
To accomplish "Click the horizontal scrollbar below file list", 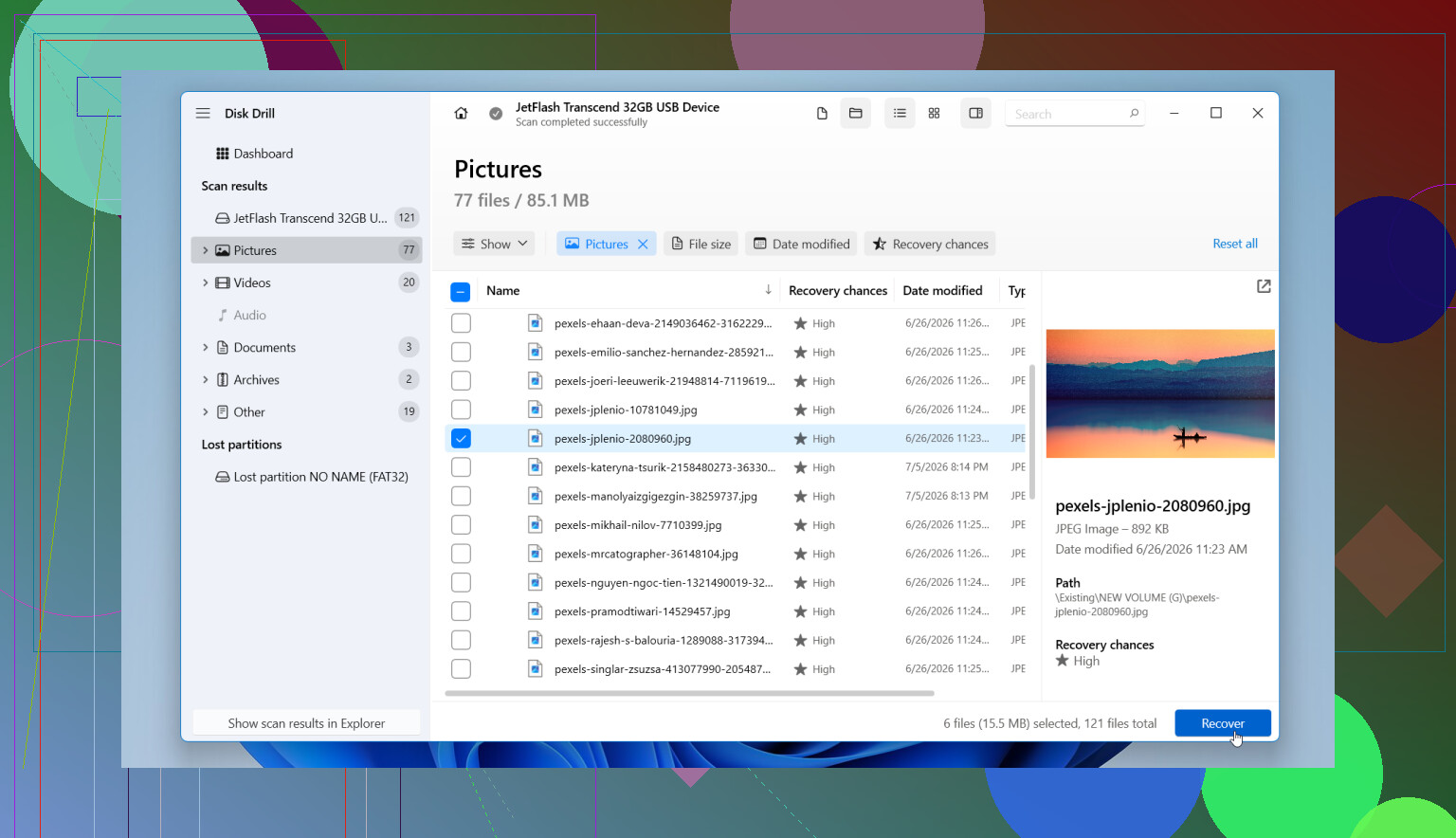I will pyautogui.click(x=689, y=693).
